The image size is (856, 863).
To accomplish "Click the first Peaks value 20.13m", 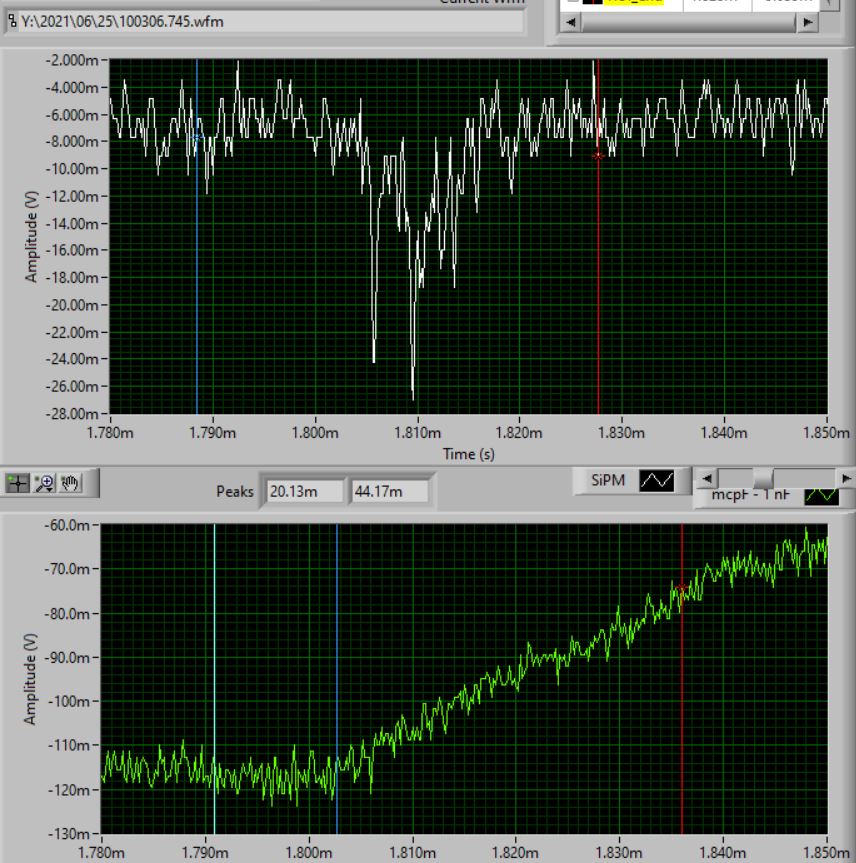I will pyautogui.click(x=304, y=491).
